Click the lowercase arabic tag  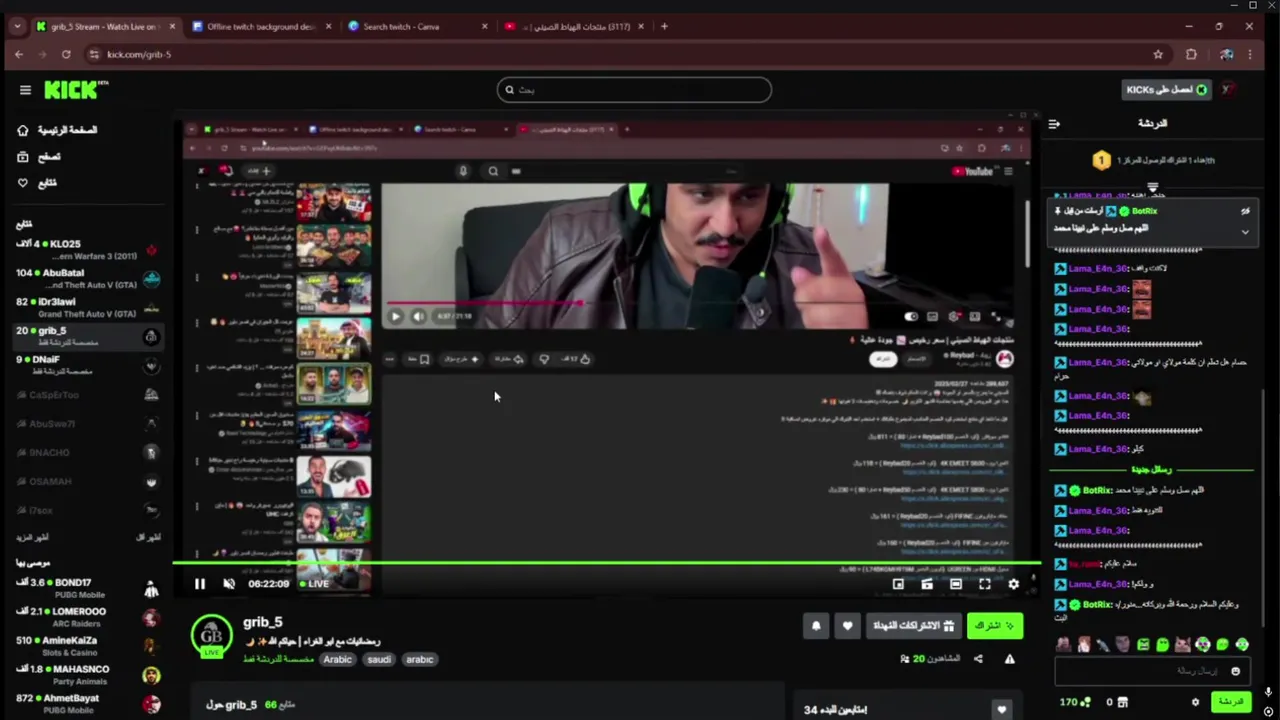click(x=420, y=660)
